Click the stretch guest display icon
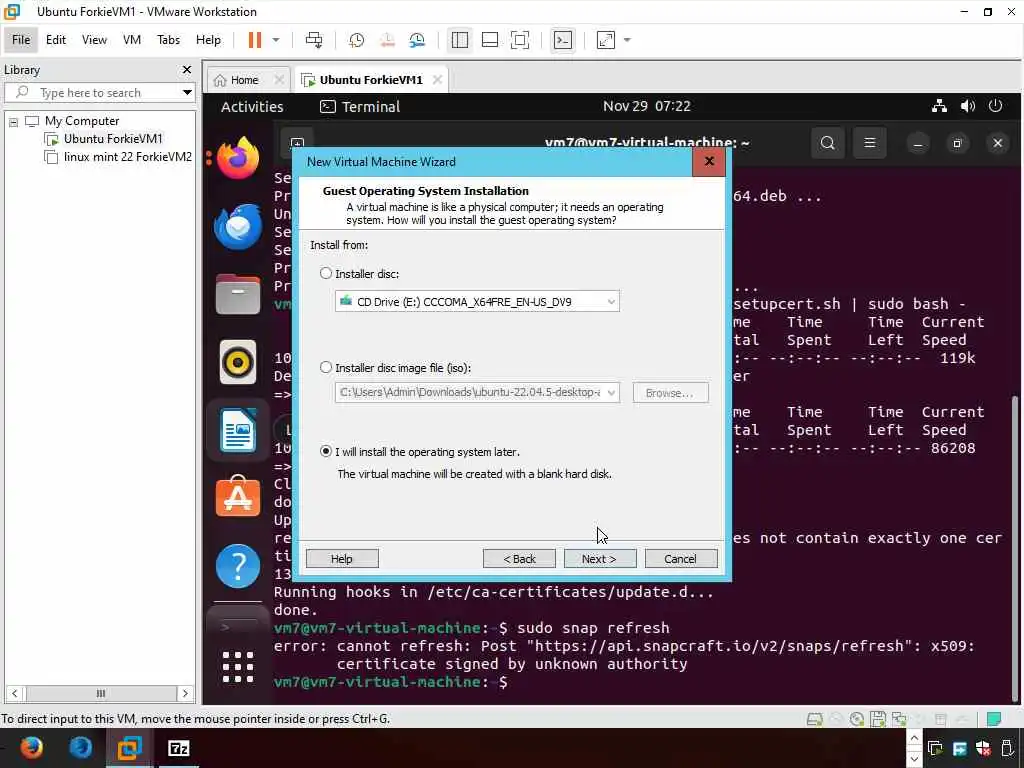 click(x=606, y=40)
